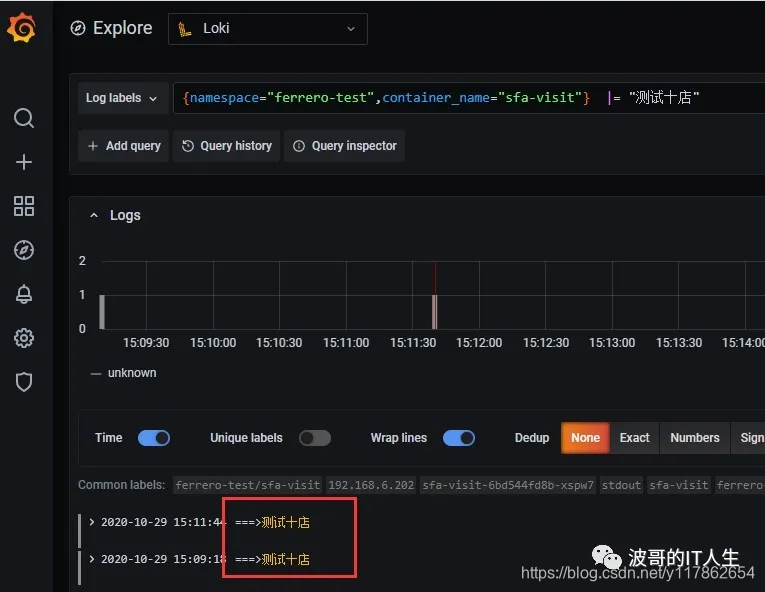This screenshot has height=592, width=765.
Task: Open the Loki data source picker
Action: point(267,29)
